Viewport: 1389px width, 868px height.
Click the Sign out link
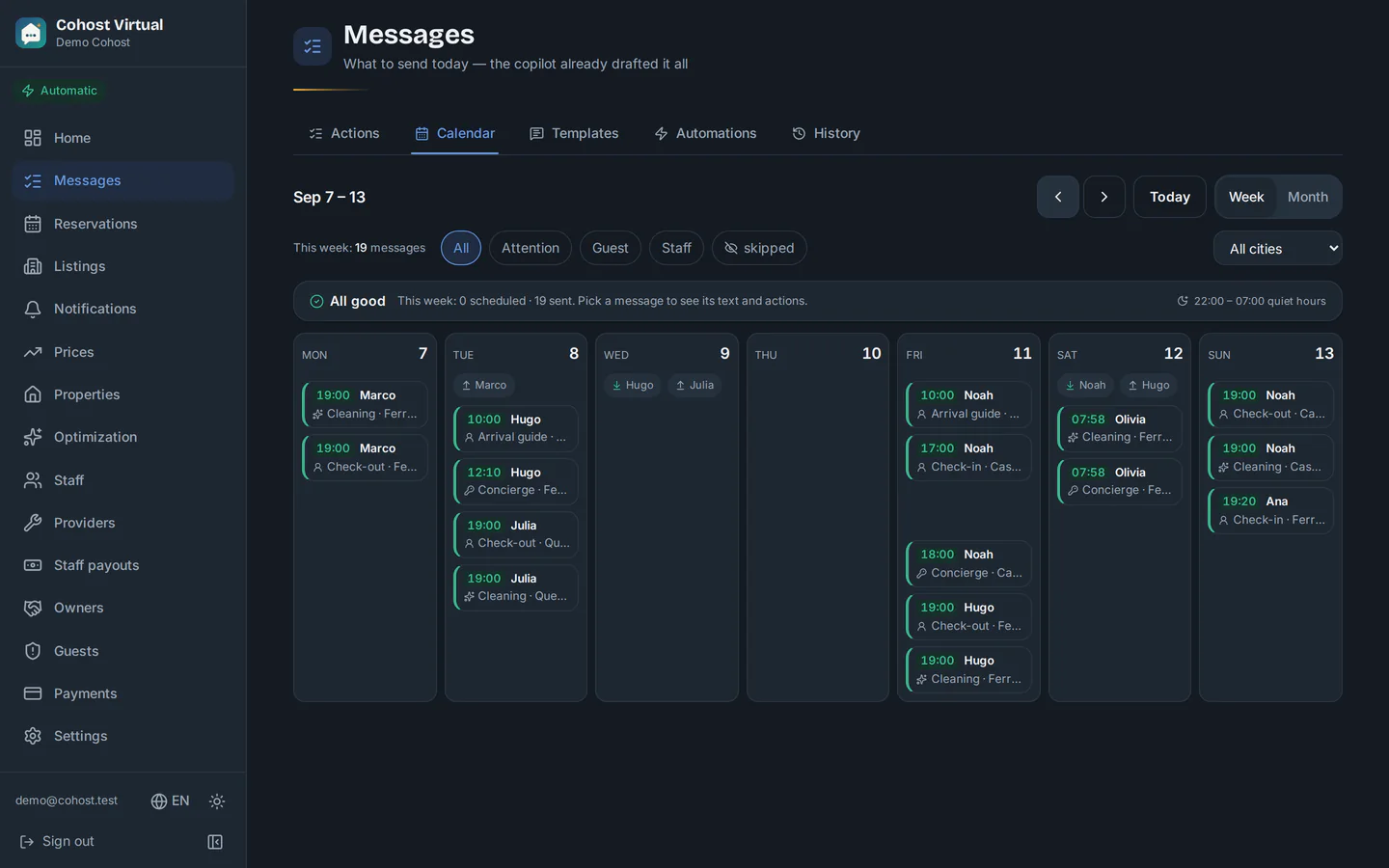pyautogui.click(x=57, y=842)
